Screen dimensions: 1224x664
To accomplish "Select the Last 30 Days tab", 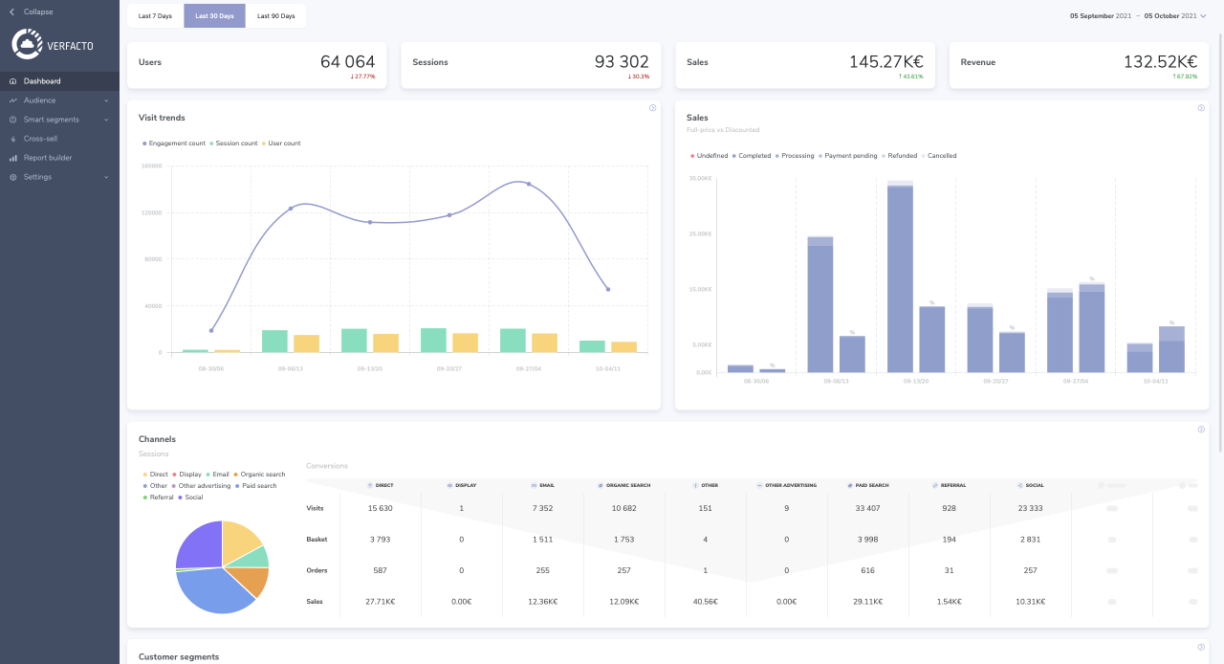I will (214, 16).
